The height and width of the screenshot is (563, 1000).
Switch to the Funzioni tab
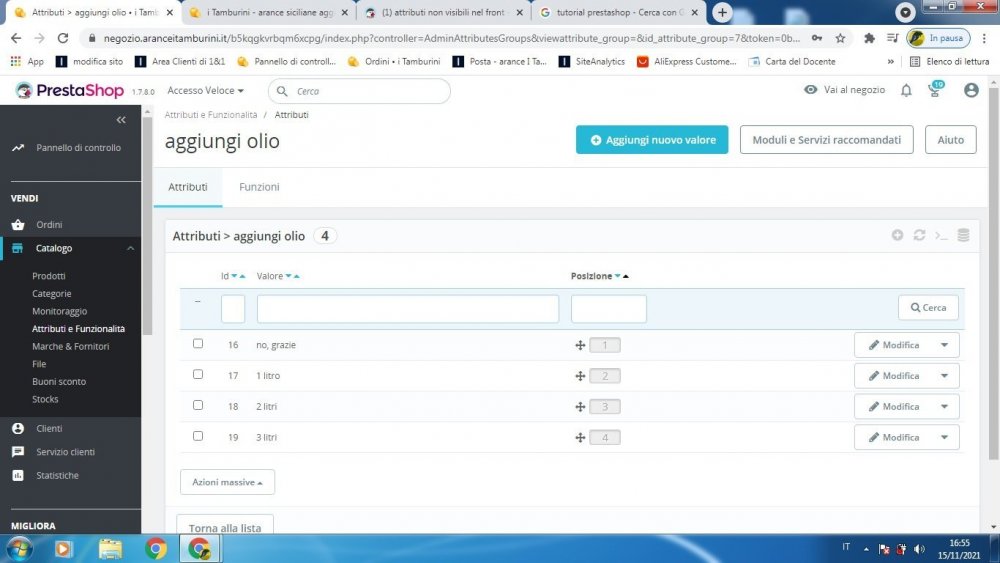click(259, 187)
